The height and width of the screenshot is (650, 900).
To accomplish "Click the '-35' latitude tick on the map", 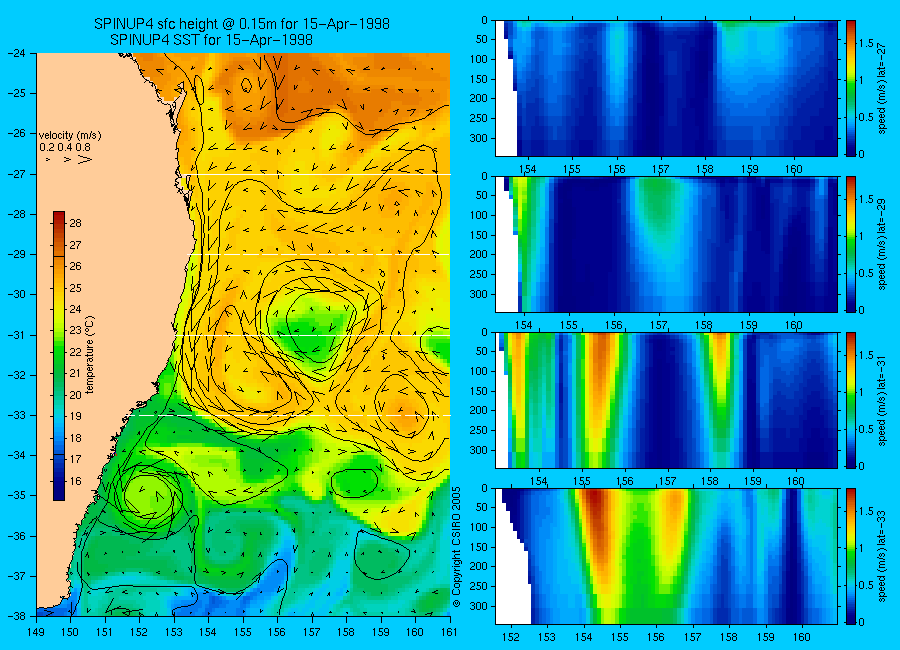I will [16, 496].
